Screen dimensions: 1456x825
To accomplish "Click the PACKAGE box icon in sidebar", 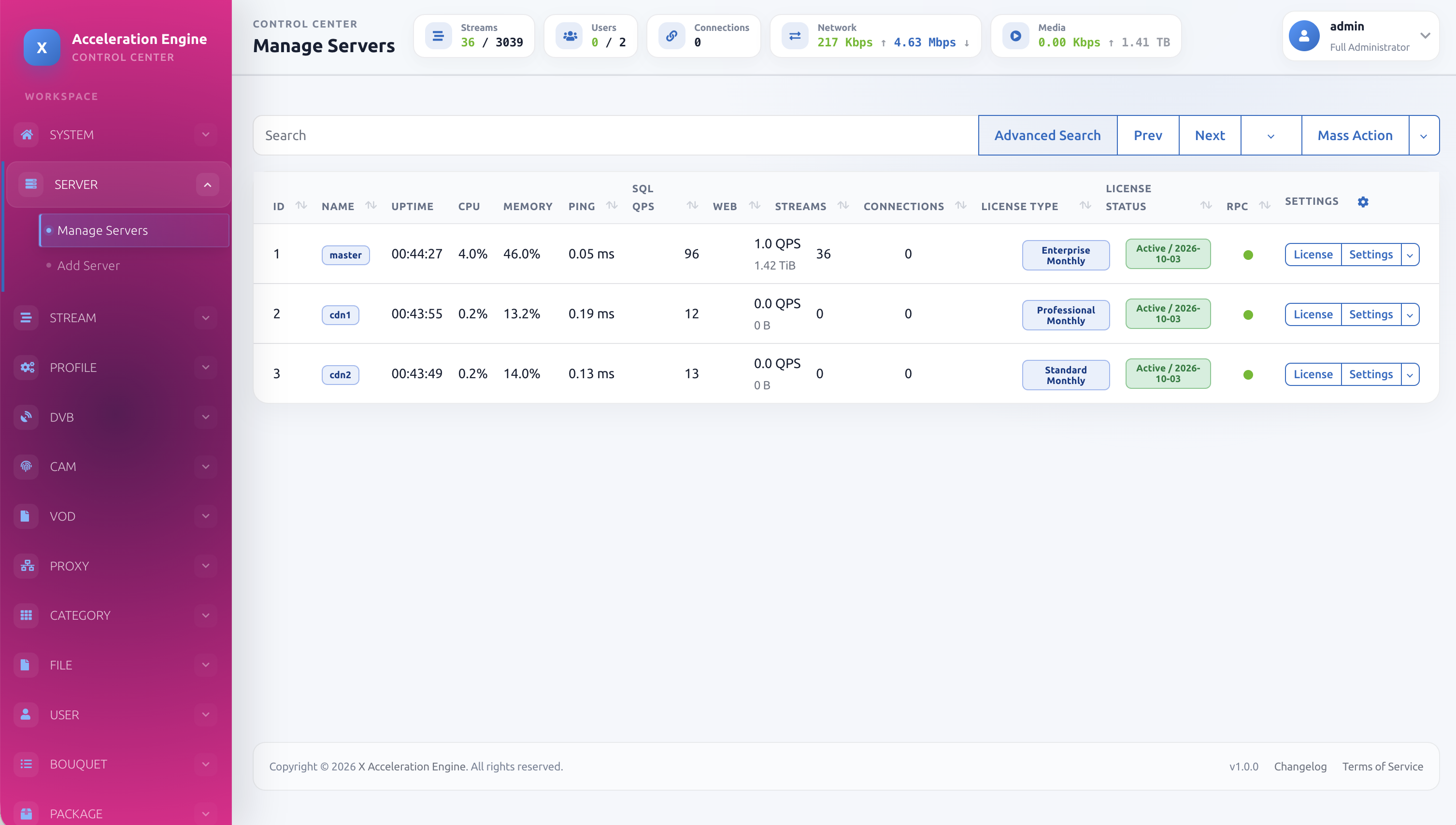I will 26,814.
